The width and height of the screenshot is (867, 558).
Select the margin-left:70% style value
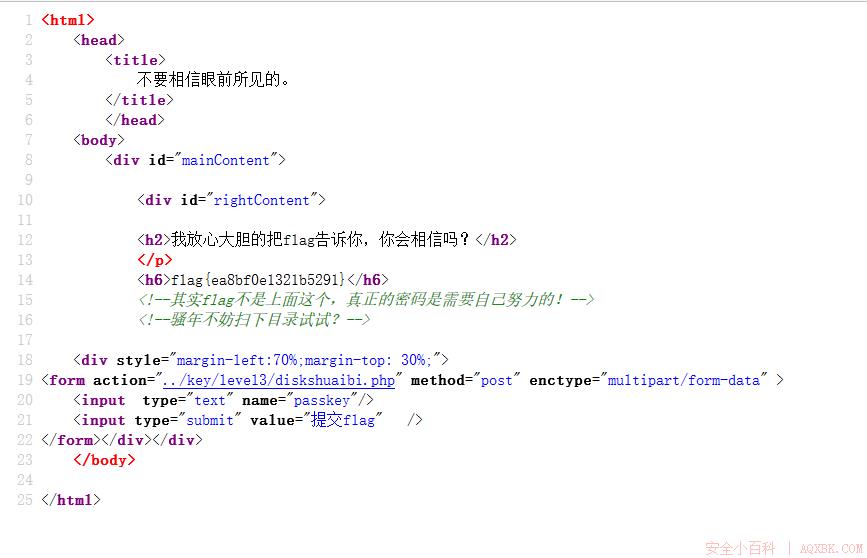(304, 360)
